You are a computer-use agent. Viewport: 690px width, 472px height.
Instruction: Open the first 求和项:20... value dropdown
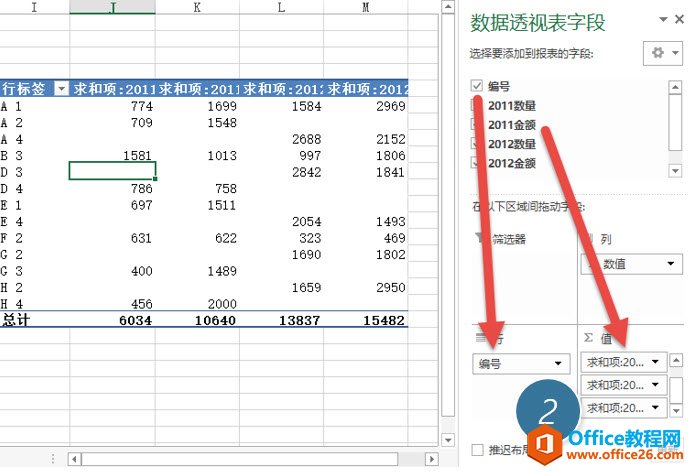pyautogui.click(x=655, y=362)
